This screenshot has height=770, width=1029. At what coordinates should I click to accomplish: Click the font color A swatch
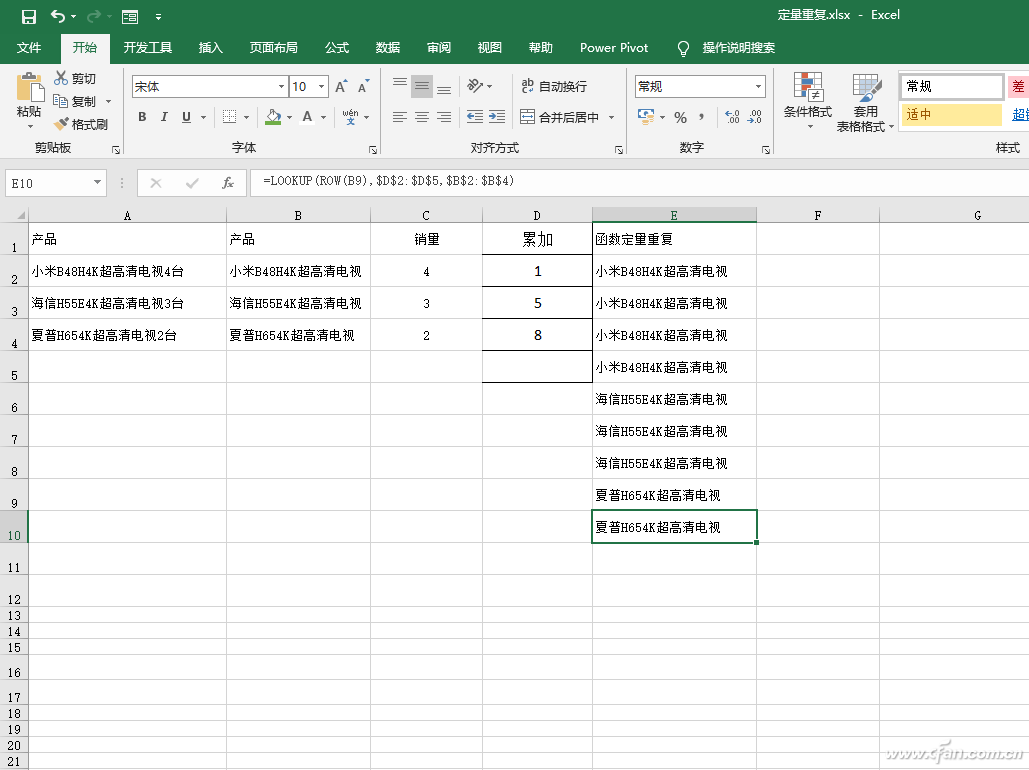pos(307,117)
